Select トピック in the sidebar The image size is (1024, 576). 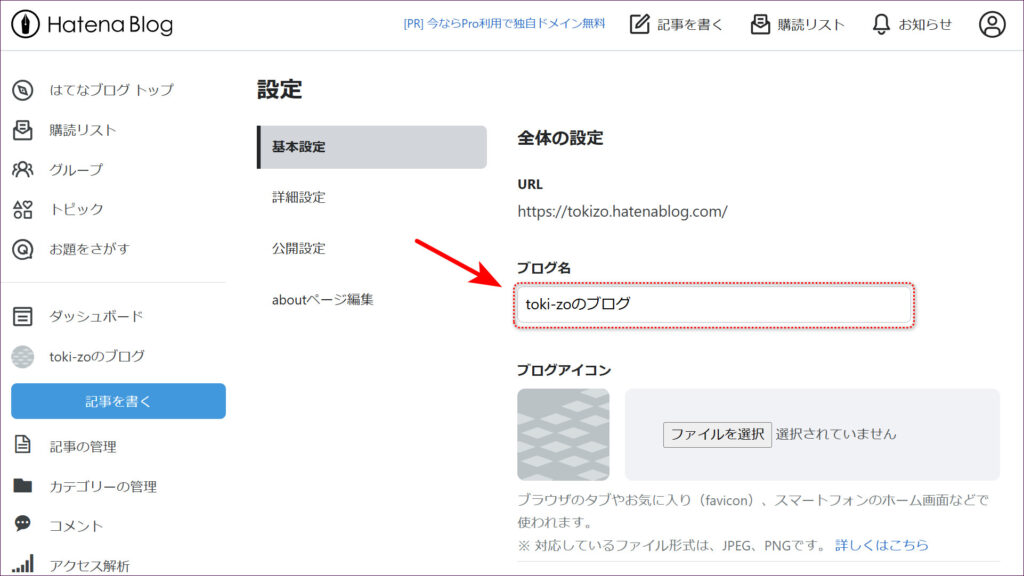pyautogui.click(x=76, y=209)
